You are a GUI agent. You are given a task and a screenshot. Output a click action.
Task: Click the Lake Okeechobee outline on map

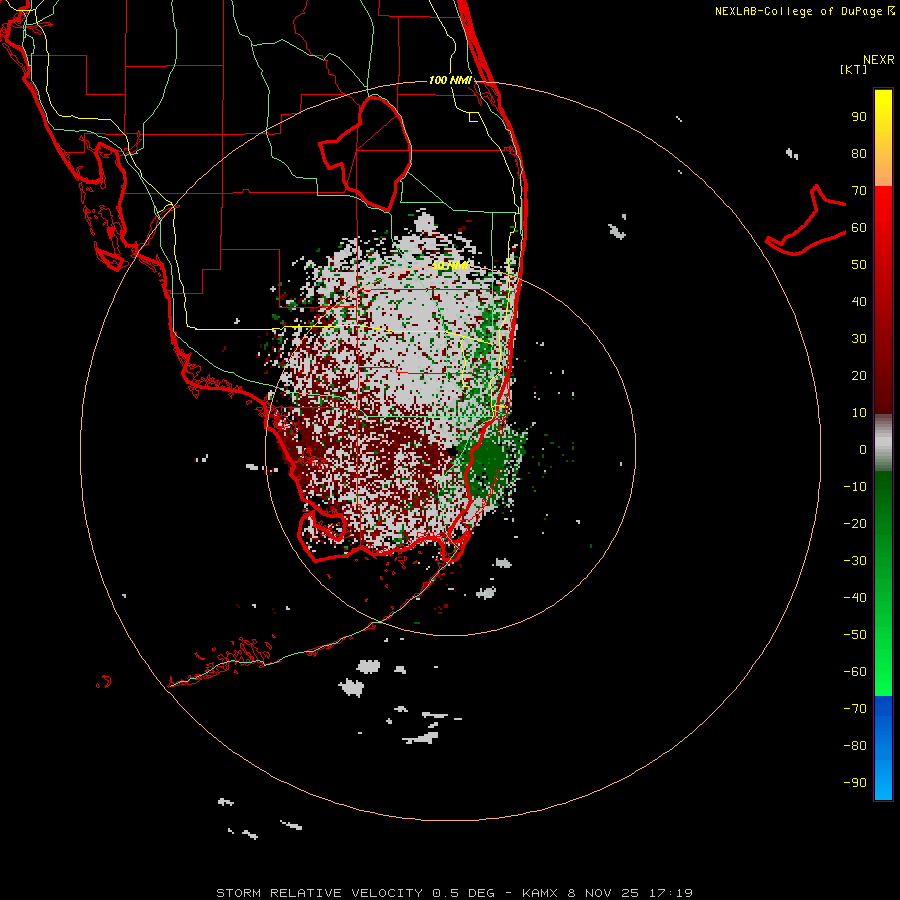click(x=366, y=152)
